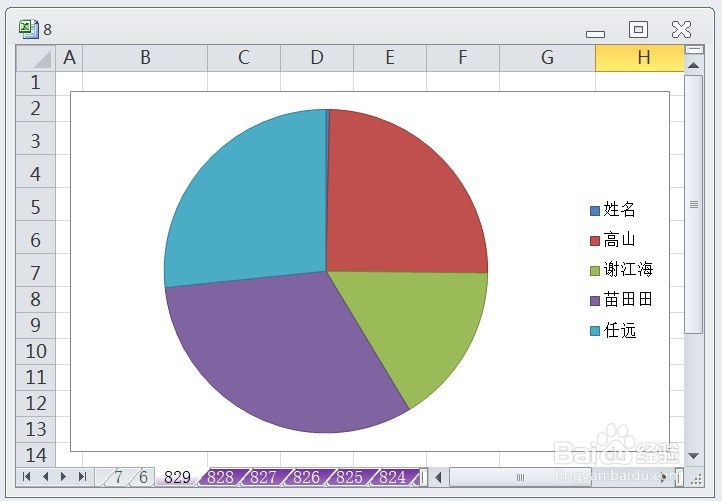Image resolution: width=722 pixels, height=501 pixels.
Task: Switch to sheet tab 6
Action: [x=144, y=477]
